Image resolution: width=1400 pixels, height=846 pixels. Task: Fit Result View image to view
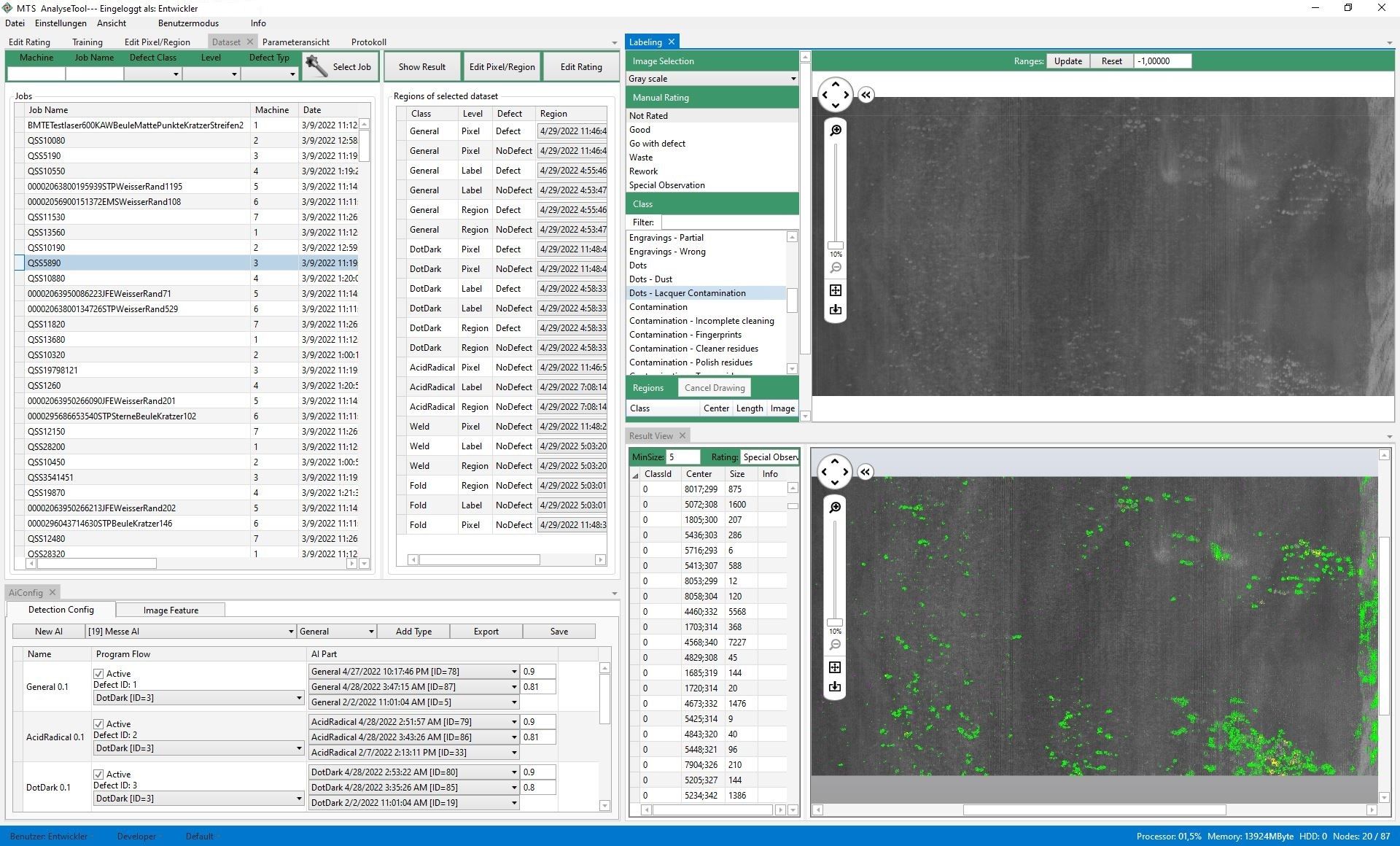[x=836, y=667]
